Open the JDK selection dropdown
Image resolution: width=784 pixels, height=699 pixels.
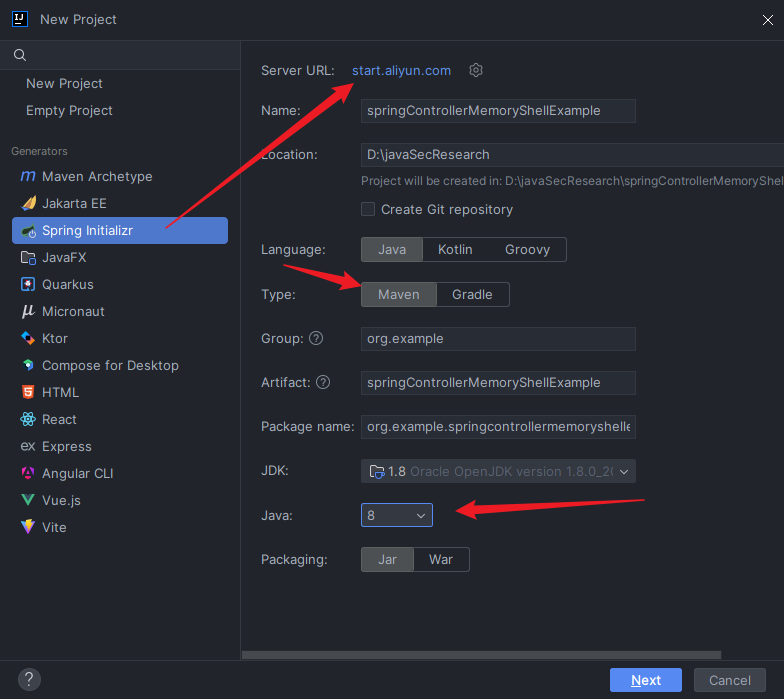point(498,472)
